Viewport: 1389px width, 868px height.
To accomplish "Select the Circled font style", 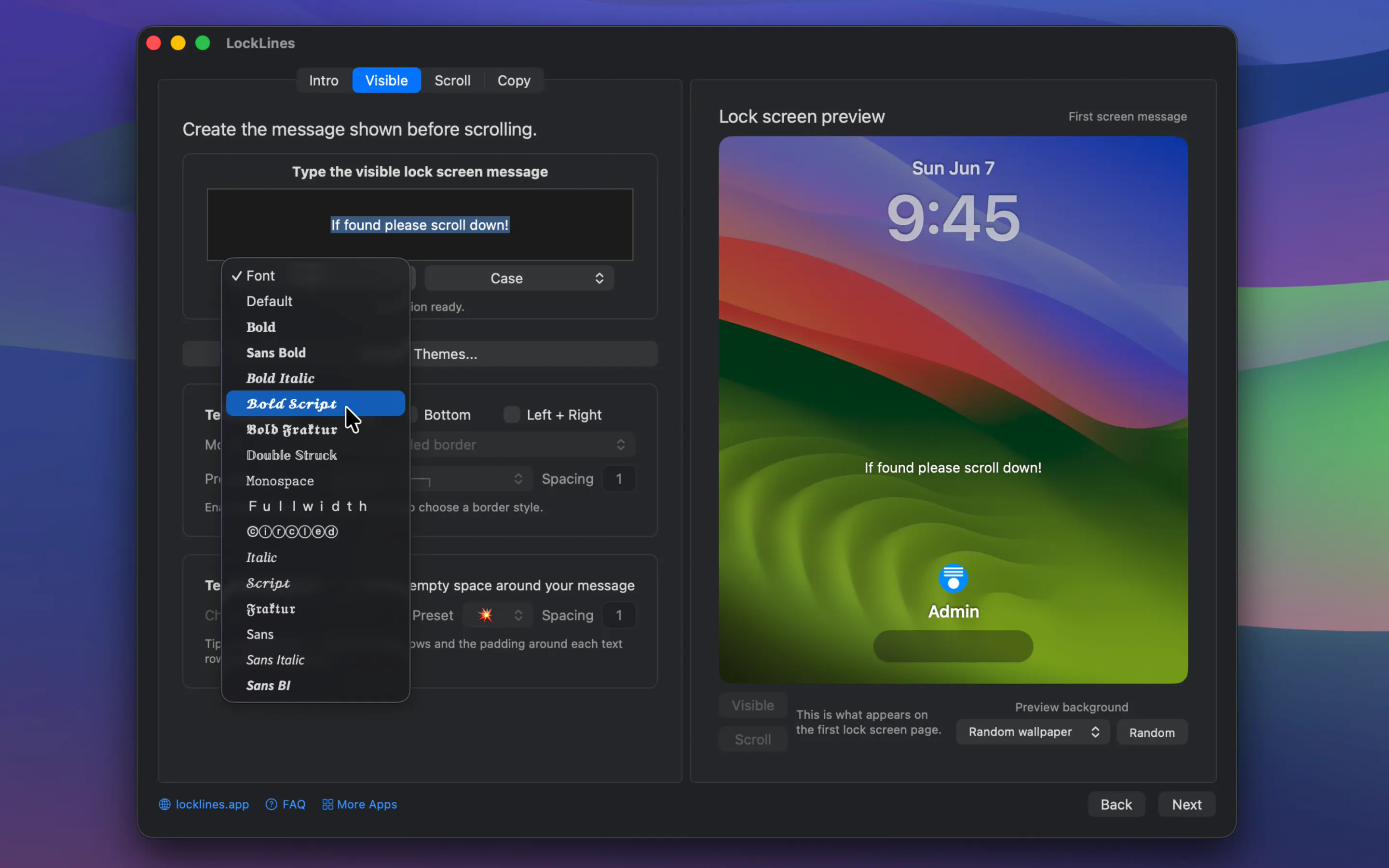I will (x=315, y=531).
